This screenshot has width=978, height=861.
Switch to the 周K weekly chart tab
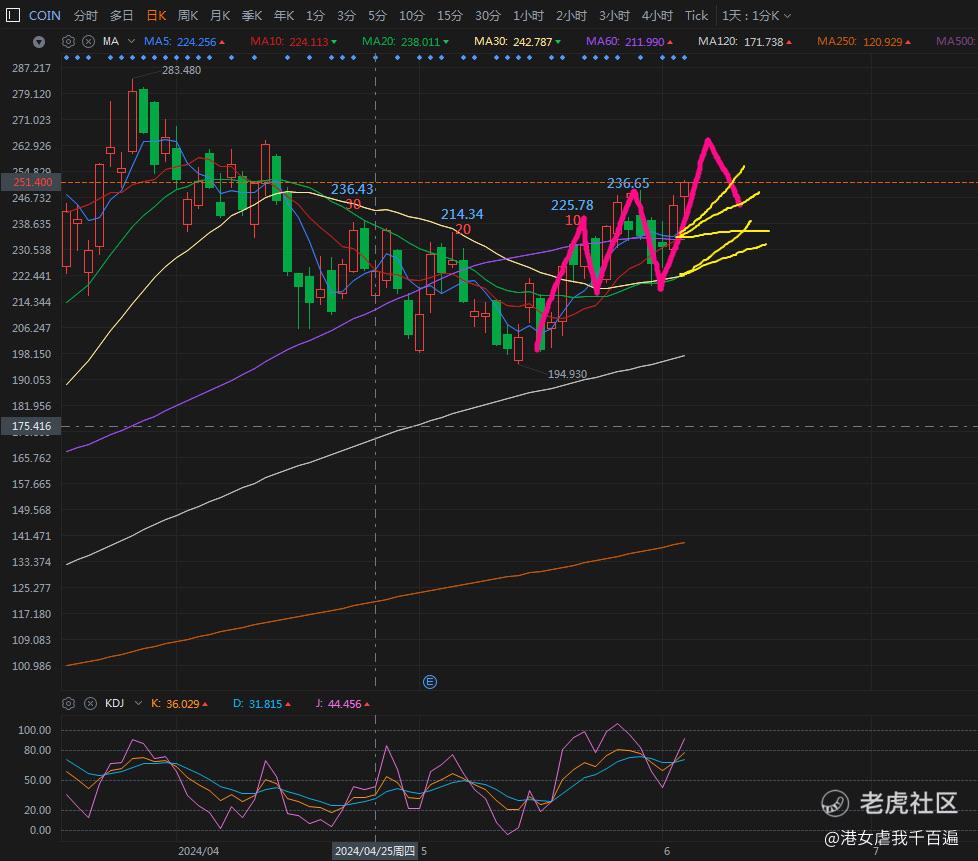[x=188, y=16]
